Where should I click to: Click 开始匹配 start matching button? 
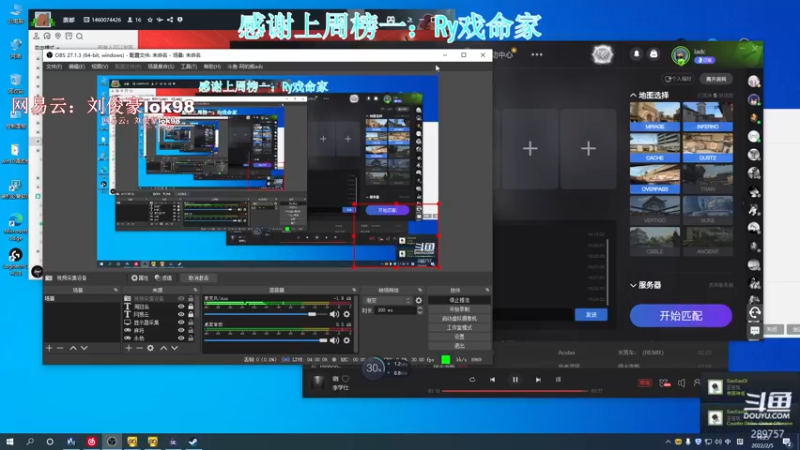pyautogui.click(x=681, y=316)
